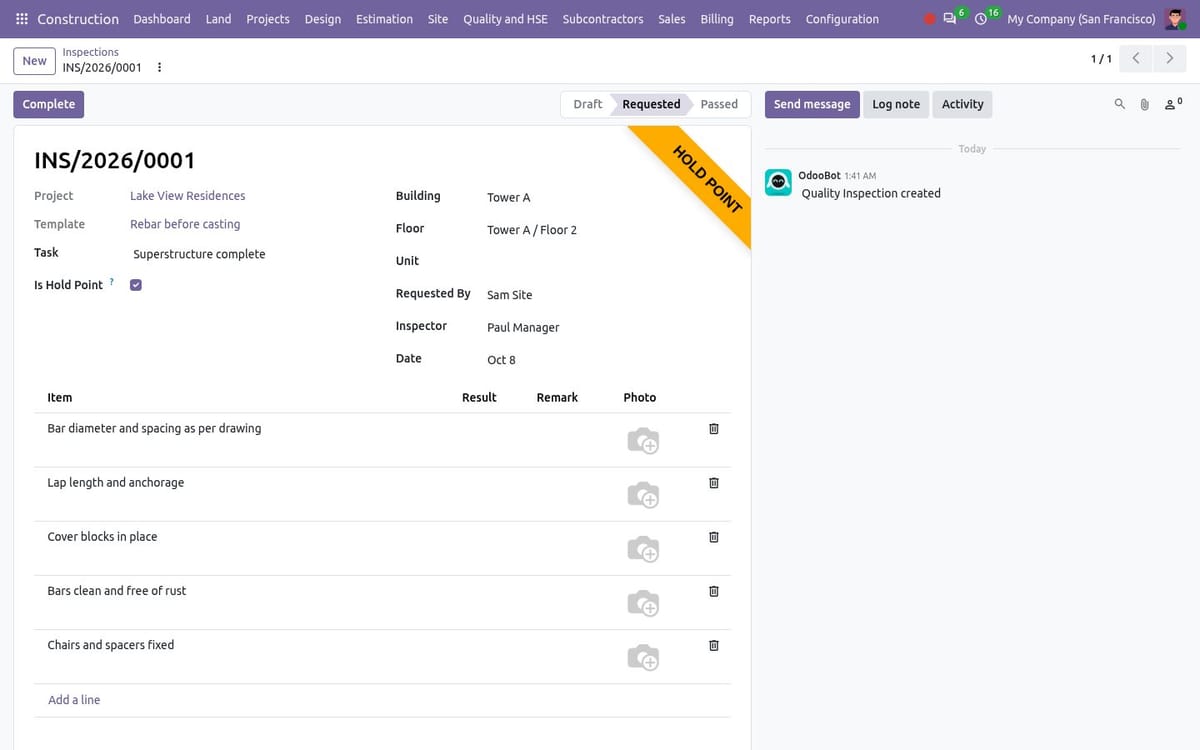Click Send message in chatter

[812, 104]
